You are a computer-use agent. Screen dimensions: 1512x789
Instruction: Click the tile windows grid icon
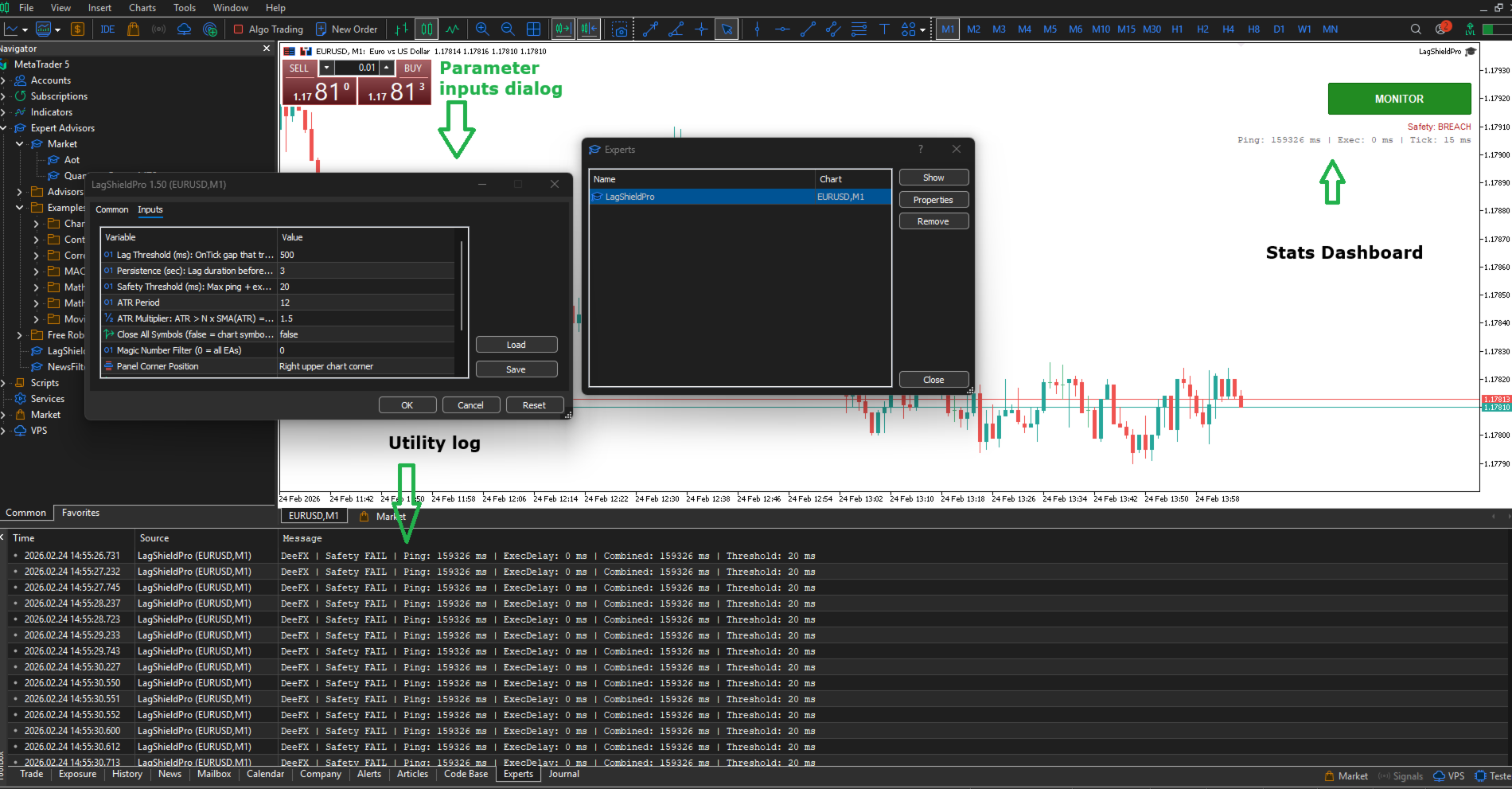(x=533, y=29)
